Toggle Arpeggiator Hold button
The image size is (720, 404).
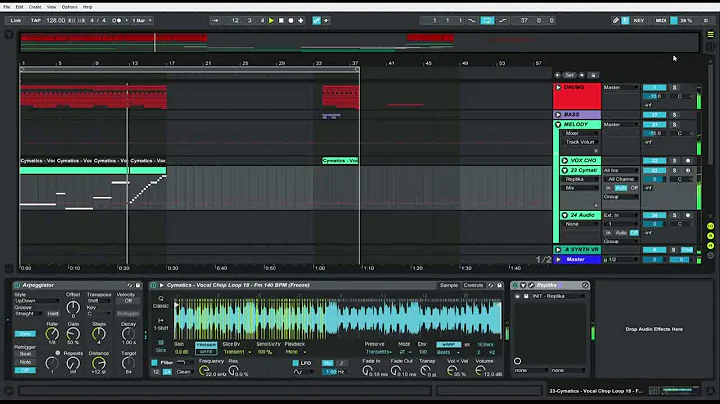coord(53,314)
